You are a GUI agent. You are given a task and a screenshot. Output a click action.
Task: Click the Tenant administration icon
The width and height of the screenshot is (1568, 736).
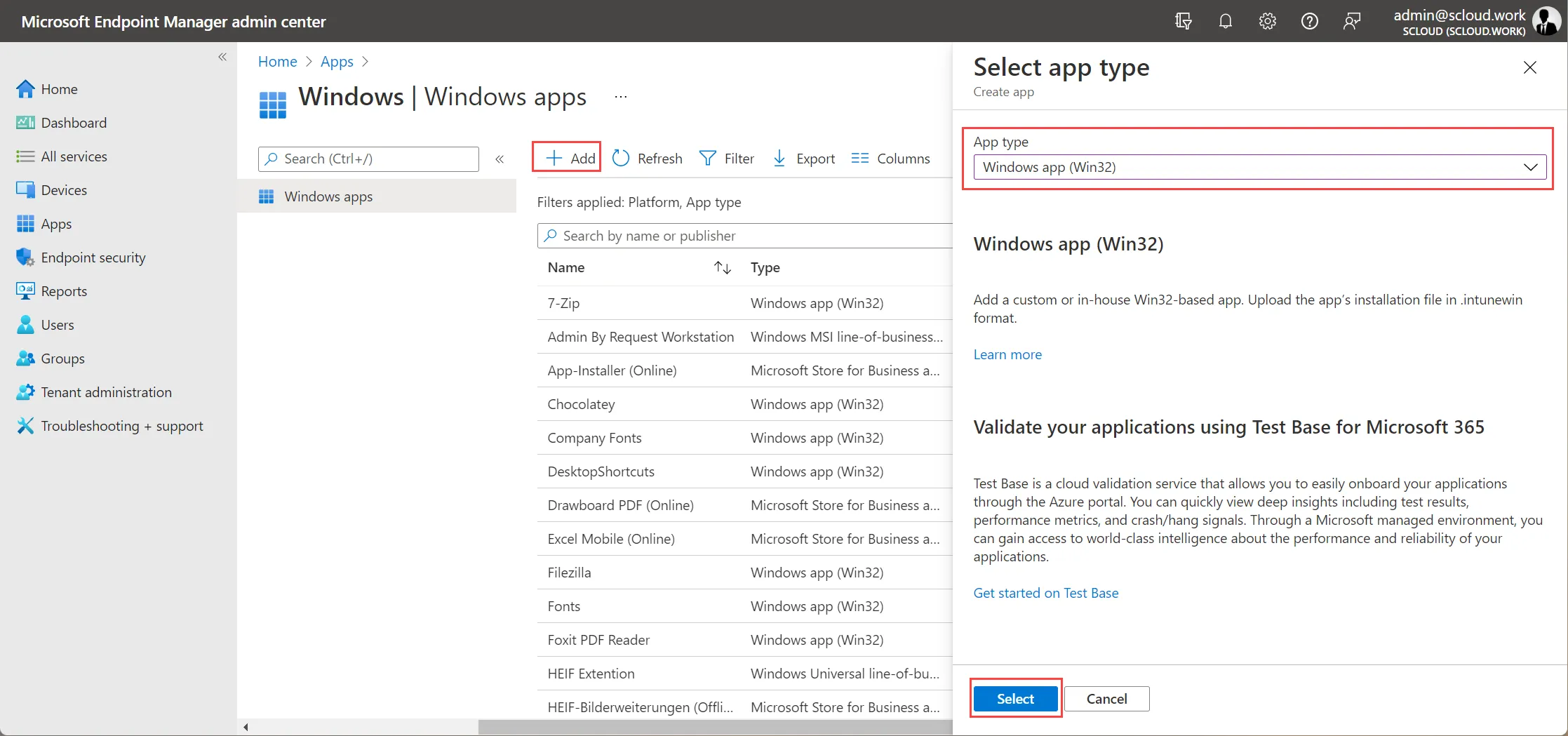click(25, 392)
